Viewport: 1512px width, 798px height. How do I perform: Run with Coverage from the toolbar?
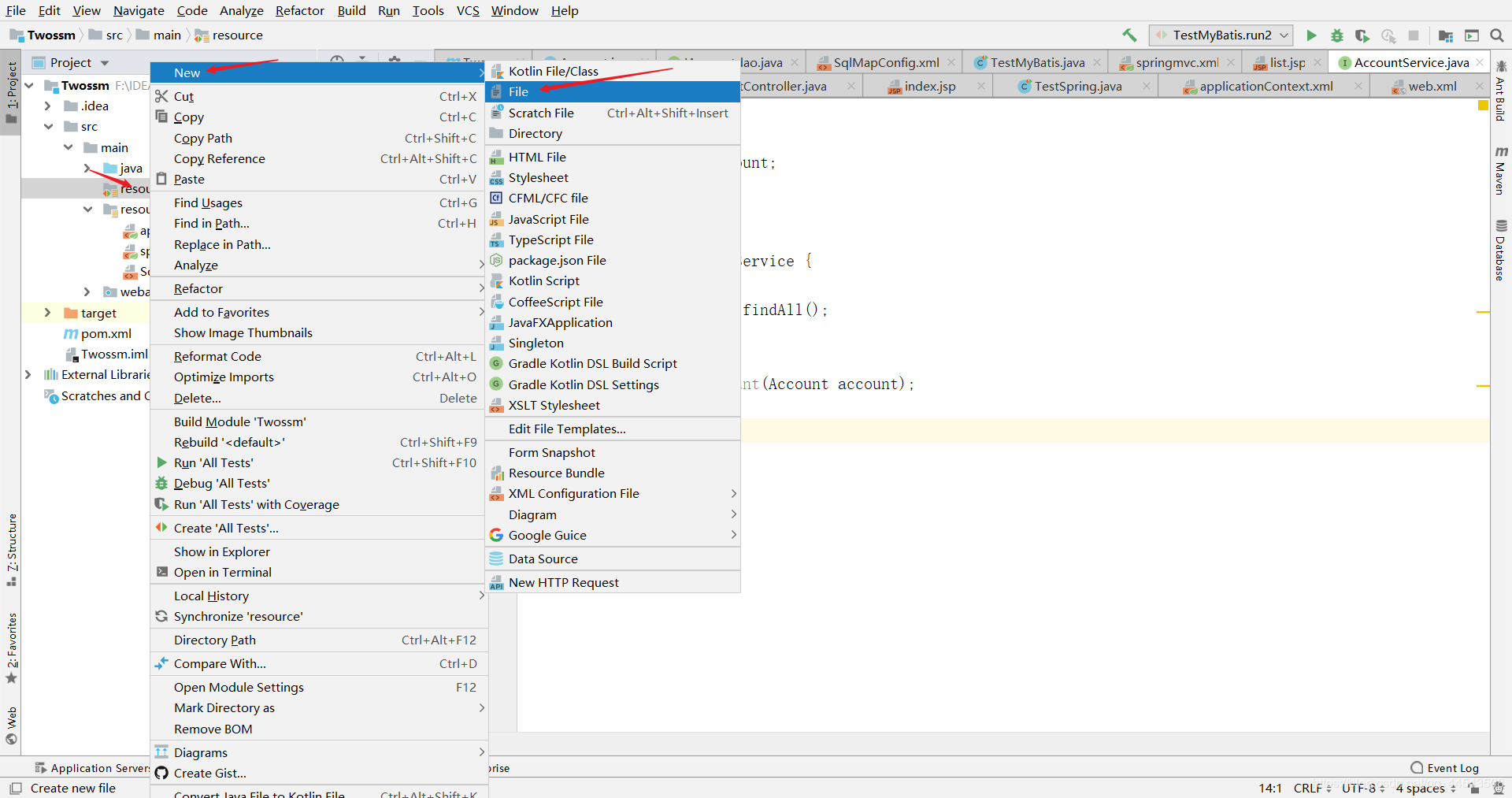tap(1362, 35)
